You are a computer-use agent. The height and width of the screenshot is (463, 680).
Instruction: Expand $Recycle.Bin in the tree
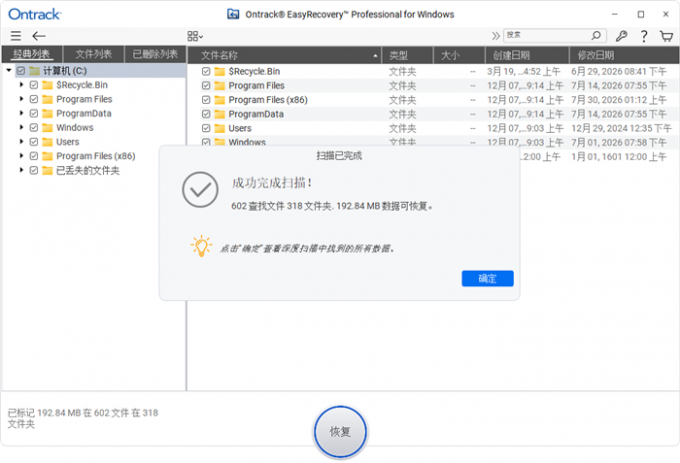(21, 85)
